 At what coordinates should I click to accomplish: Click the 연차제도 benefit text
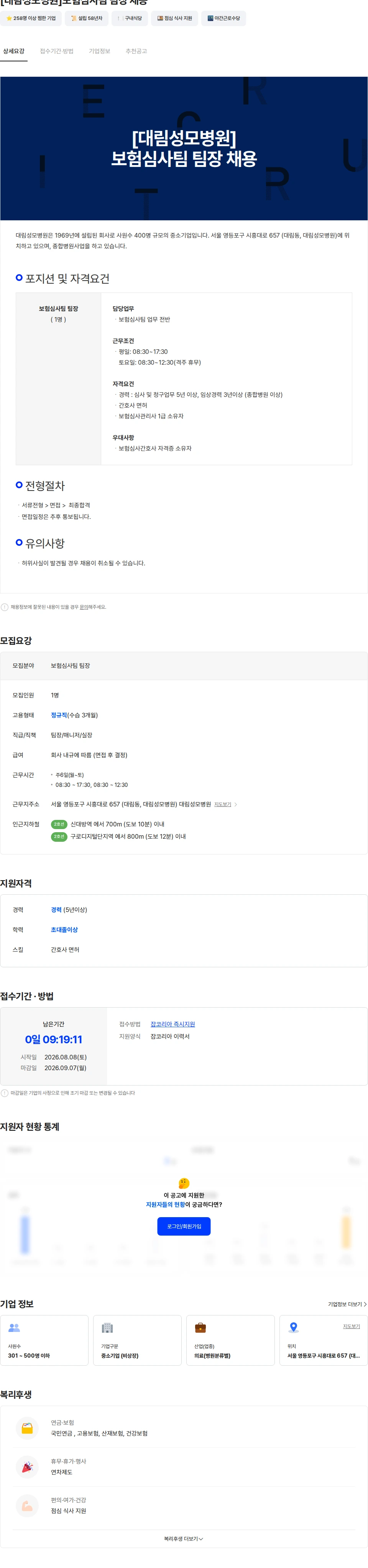tap(61, 1472)
